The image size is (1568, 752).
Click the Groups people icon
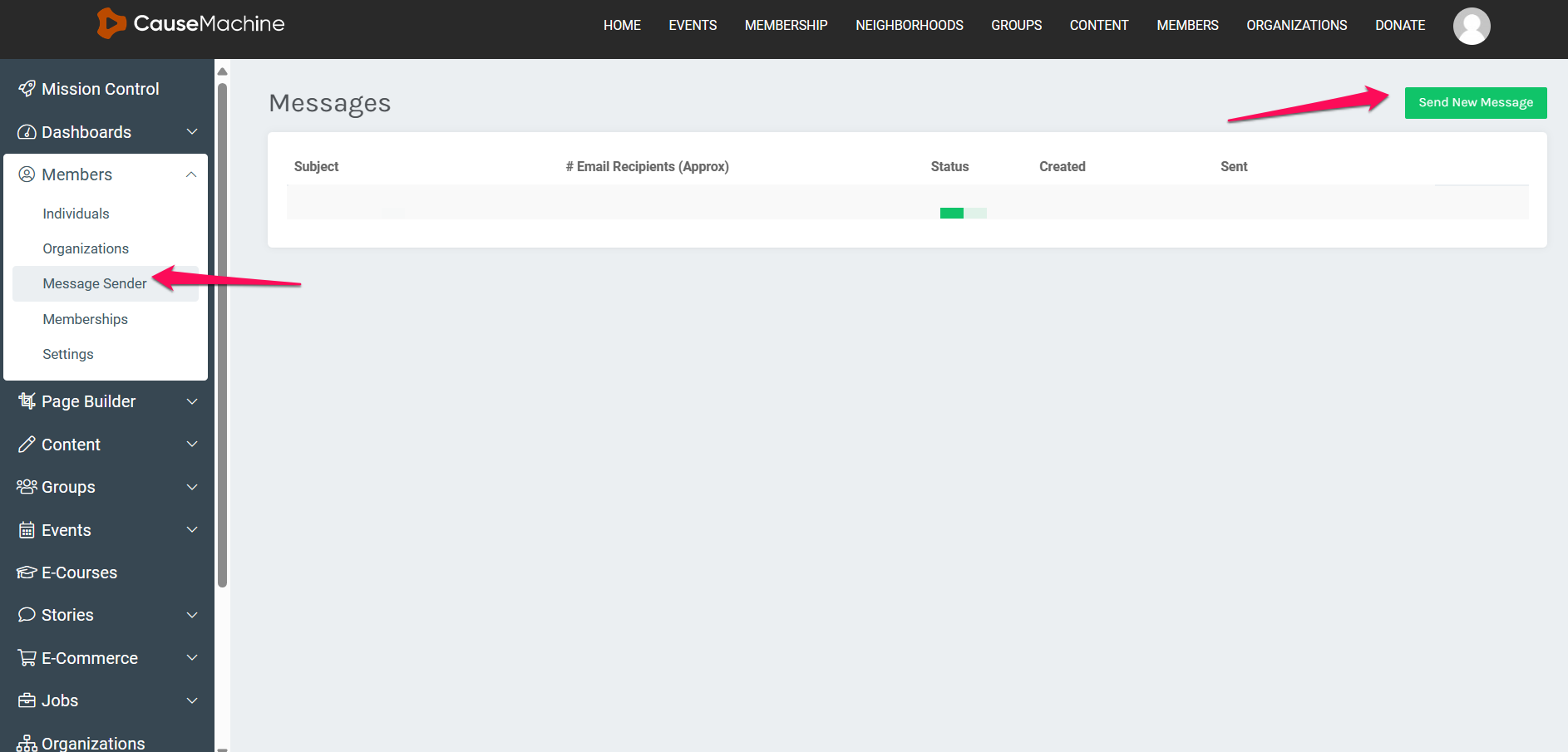tap(27, 487)
